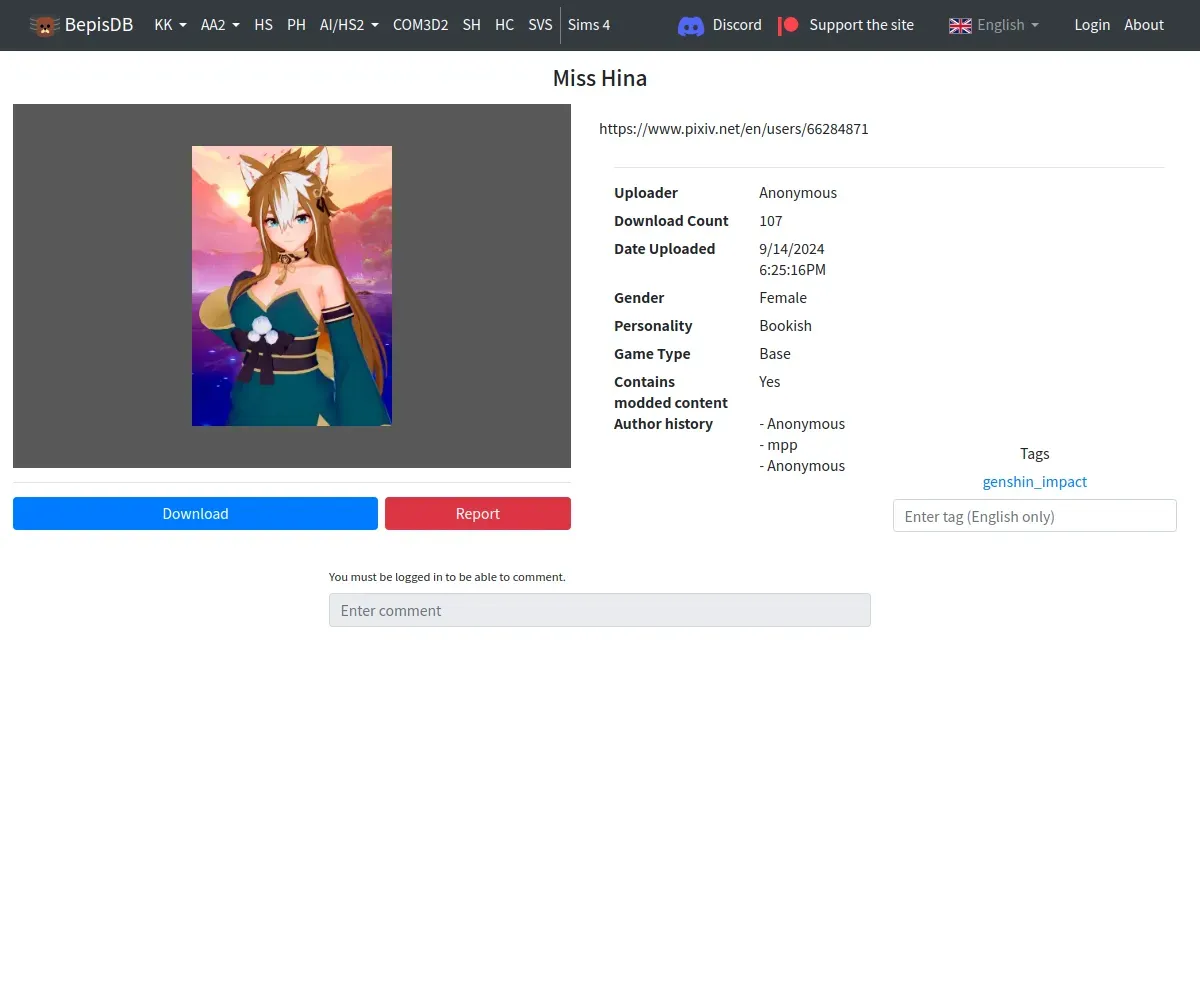1200x1000 pixels.
Task: Click the logged-in comment notice text
Action: pos(447,577)
